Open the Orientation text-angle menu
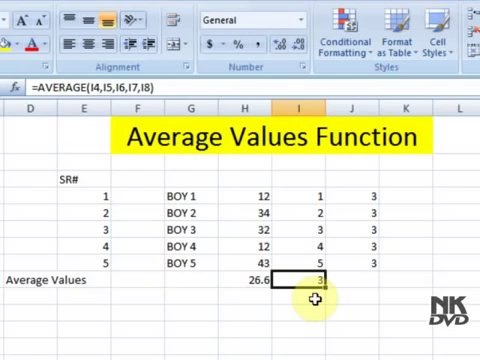Image resolution: width=480 pixels, height=360 pixels. (132, 20)
